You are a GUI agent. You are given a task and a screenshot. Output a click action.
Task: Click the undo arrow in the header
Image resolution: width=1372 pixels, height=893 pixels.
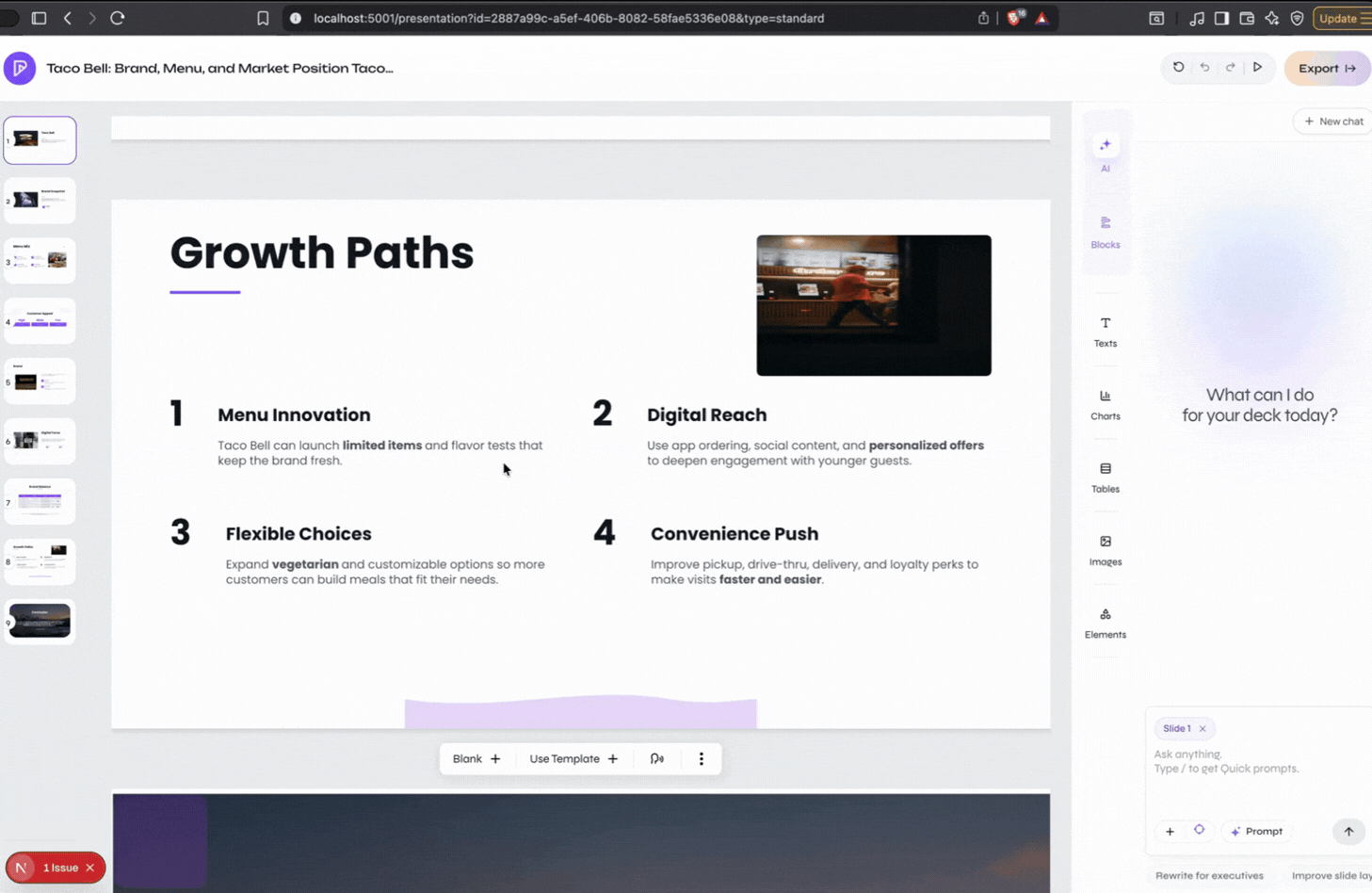[1204, 68]
